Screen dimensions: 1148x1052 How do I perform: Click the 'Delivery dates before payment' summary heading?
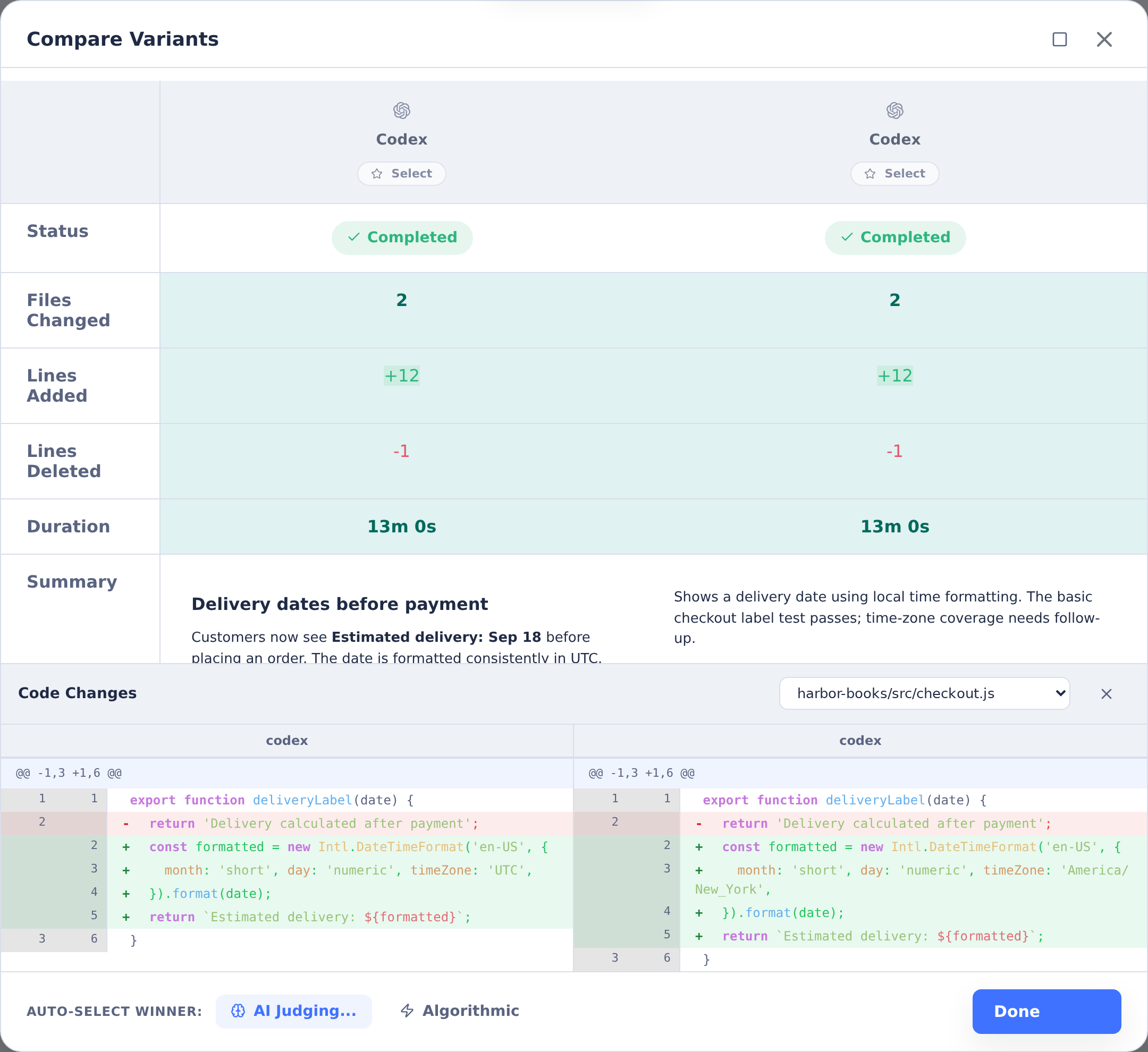point(340,604)
